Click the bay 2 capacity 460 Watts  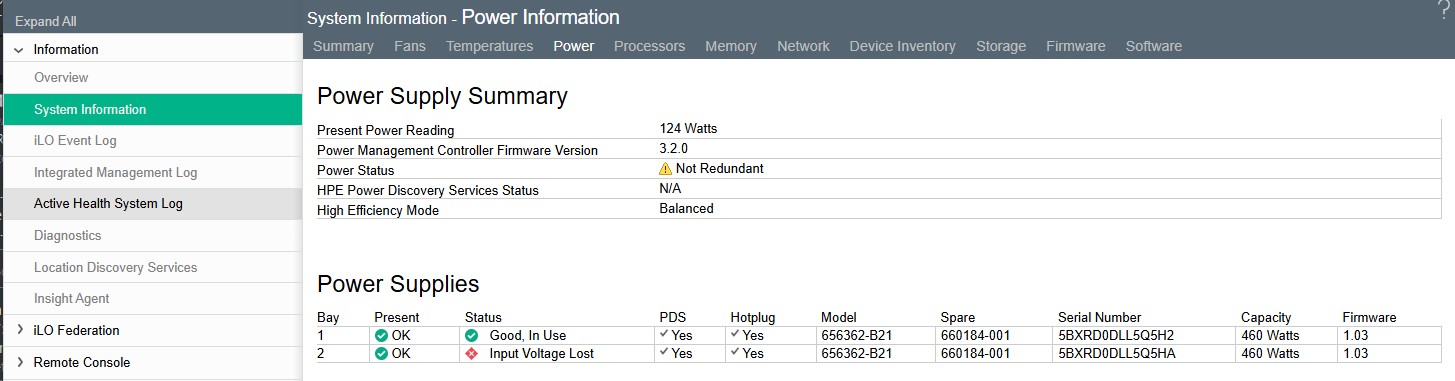pos(1270,353)
